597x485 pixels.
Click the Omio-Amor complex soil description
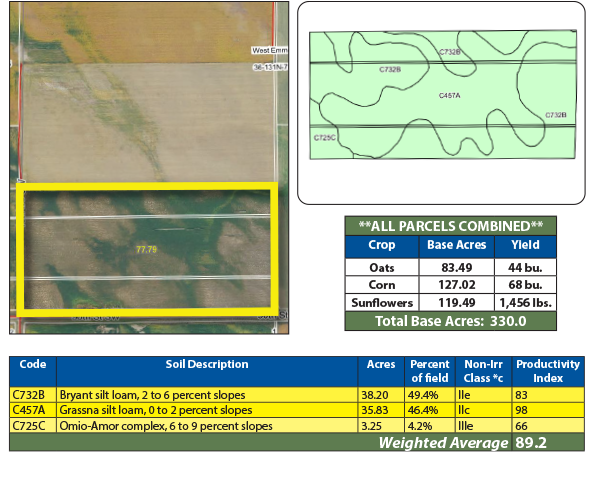tap(166, 426)
